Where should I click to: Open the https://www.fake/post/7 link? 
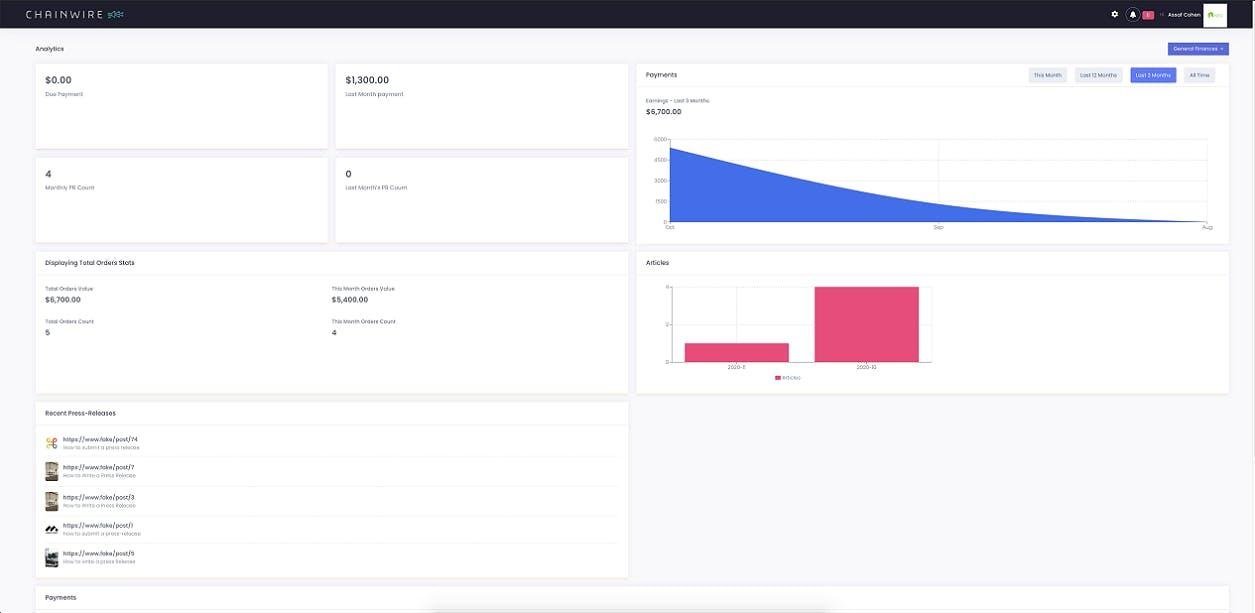tap(99, 467)
